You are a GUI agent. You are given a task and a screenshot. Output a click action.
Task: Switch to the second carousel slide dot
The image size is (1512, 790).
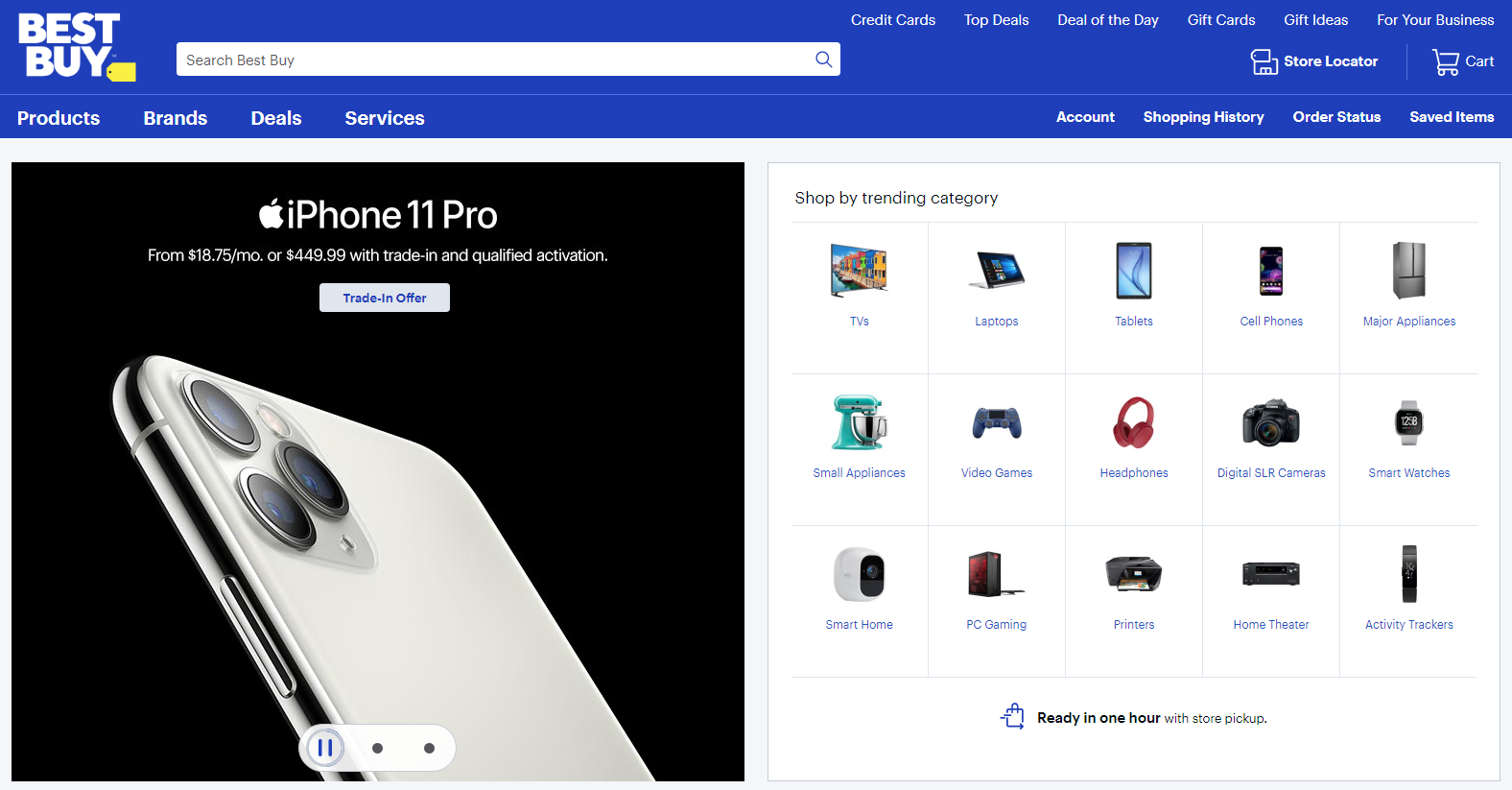[378, 748]
